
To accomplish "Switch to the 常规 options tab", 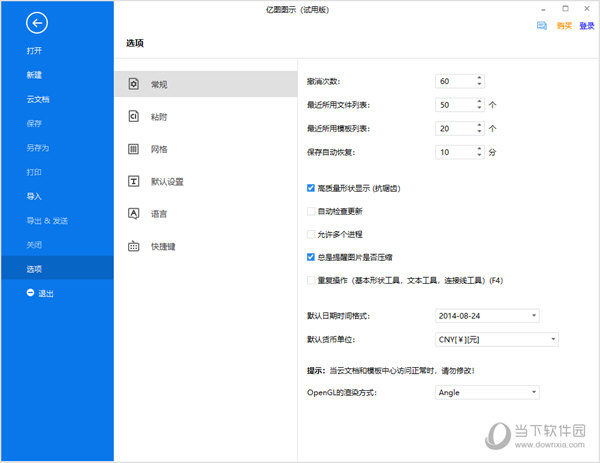I will [206, 84].
